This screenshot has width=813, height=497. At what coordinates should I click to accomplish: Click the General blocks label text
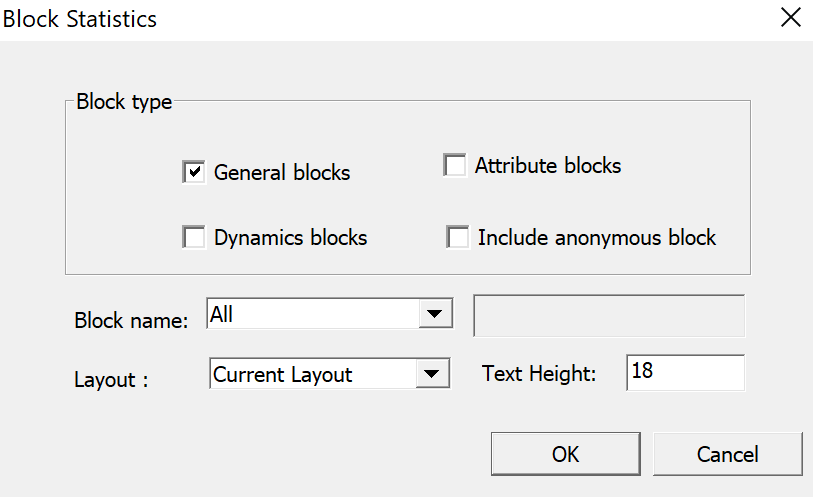pos(282,173)
